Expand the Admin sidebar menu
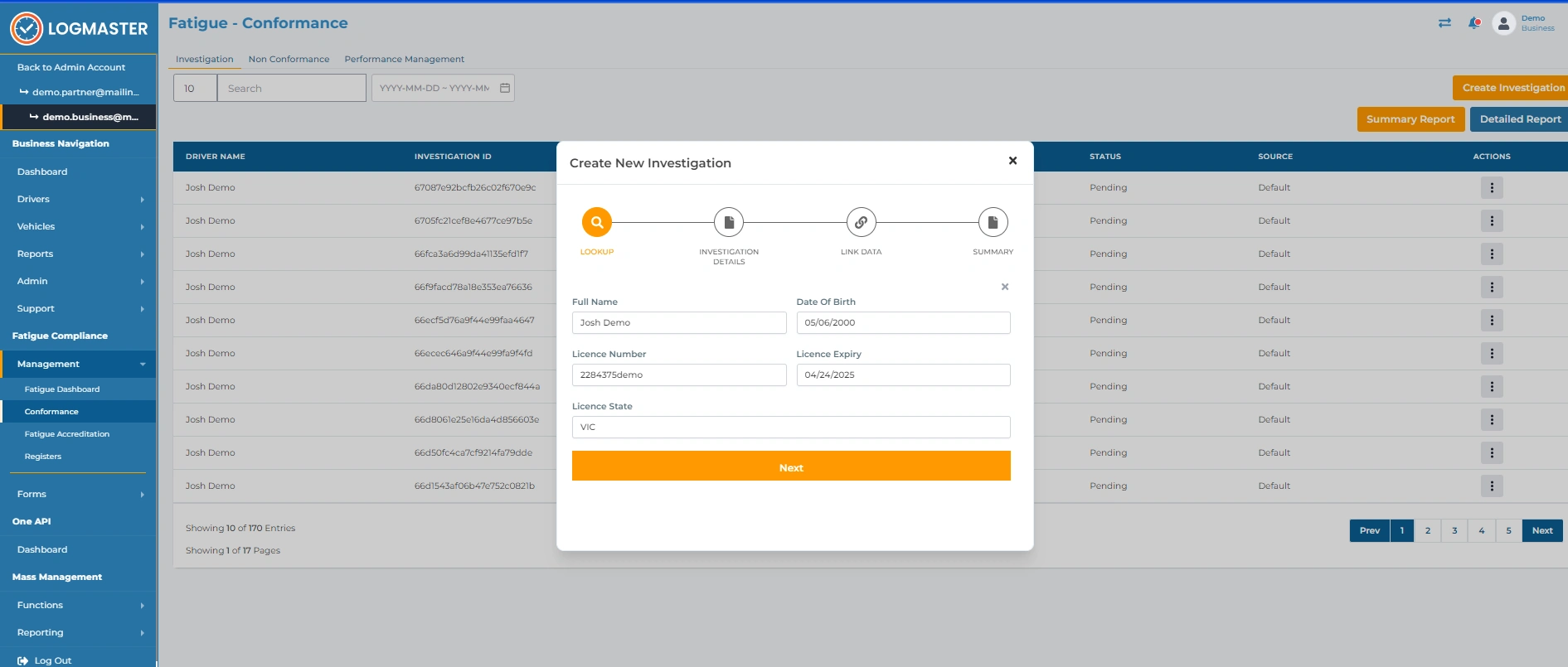Image resolution: width=1568 pixels, height=667 pixels. click(78, 281)
